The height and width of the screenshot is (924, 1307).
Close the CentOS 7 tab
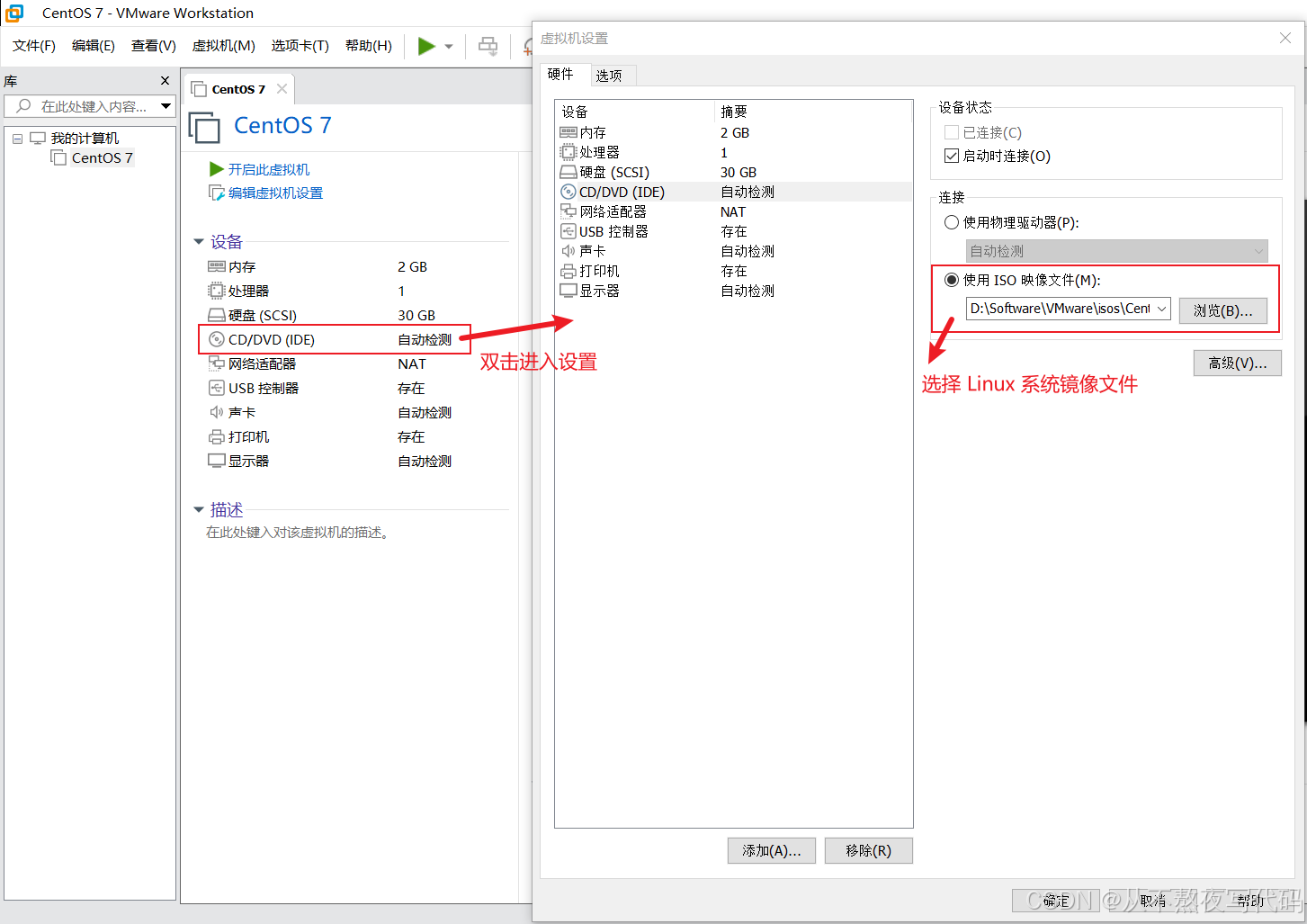pos(282,88)
